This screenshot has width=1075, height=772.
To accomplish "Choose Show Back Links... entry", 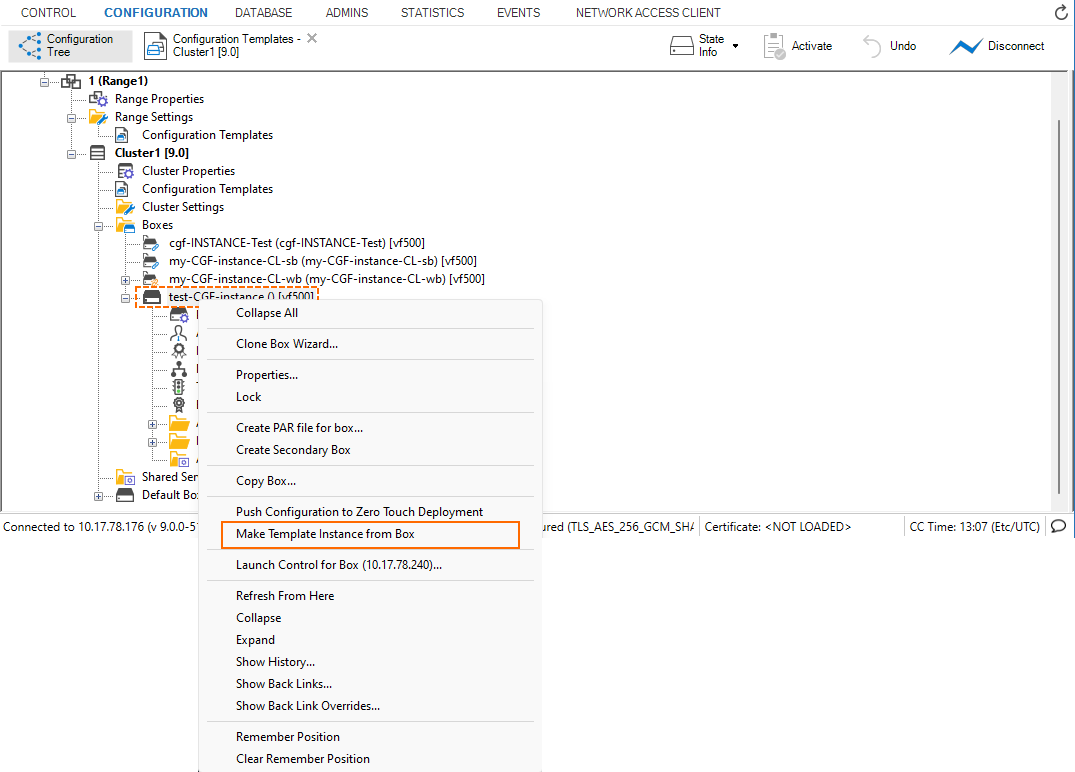I will [370, 684].
